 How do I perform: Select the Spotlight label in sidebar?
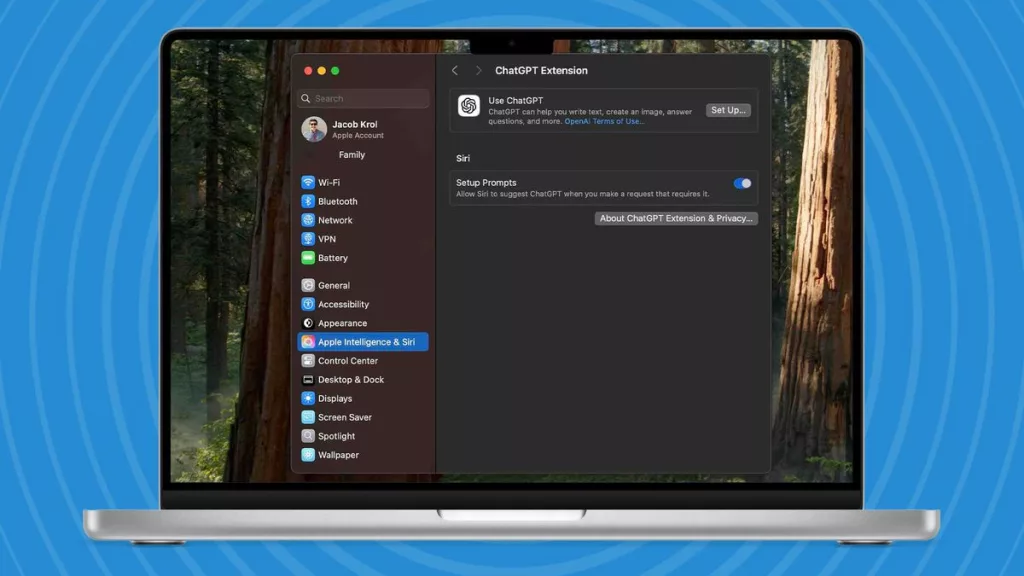[336, 436]
